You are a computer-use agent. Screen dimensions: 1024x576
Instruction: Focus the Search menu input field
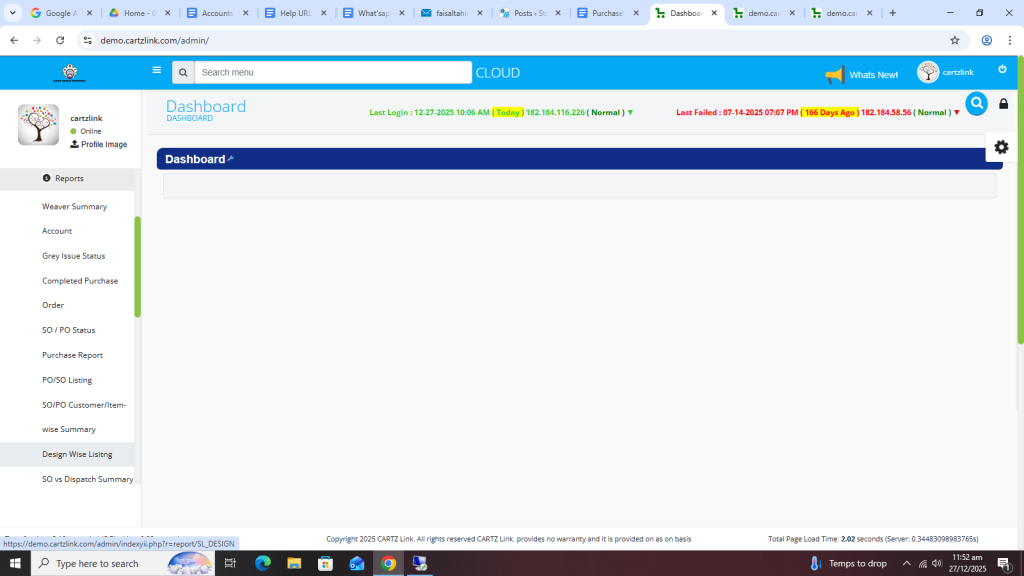coord(332,73)
